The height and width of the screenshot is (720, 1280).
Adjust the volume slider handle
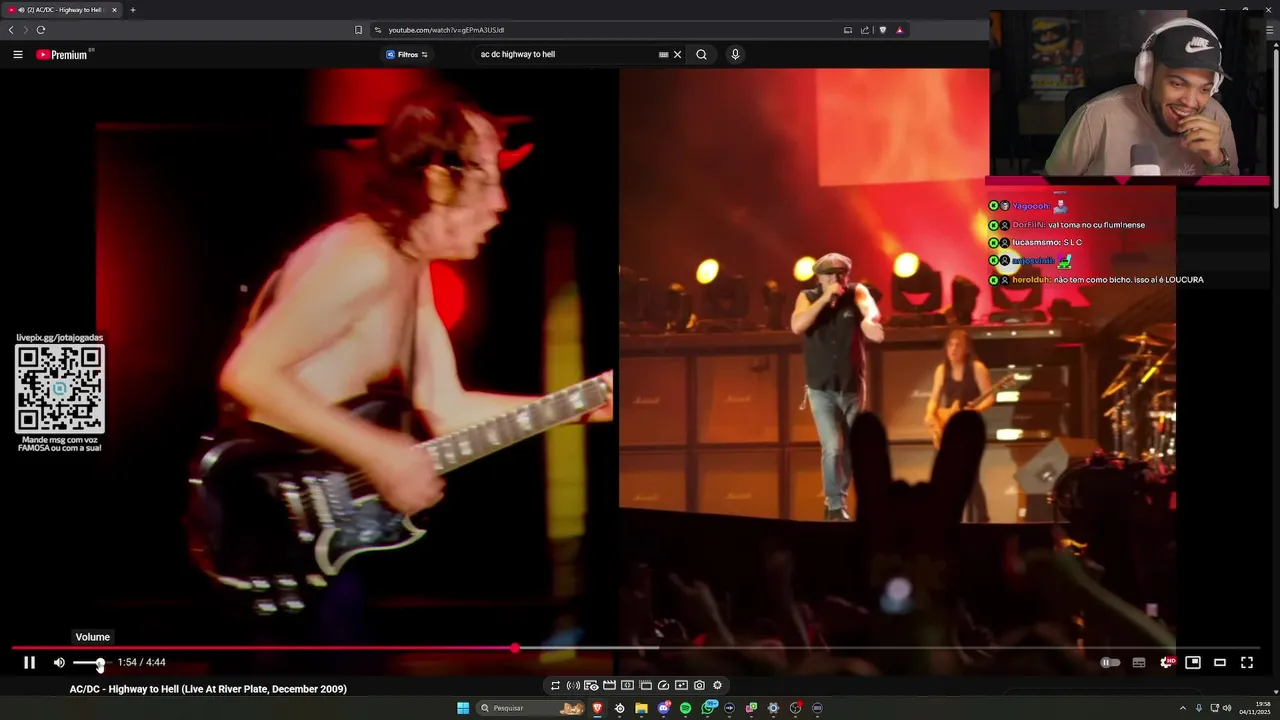point(100,663)
